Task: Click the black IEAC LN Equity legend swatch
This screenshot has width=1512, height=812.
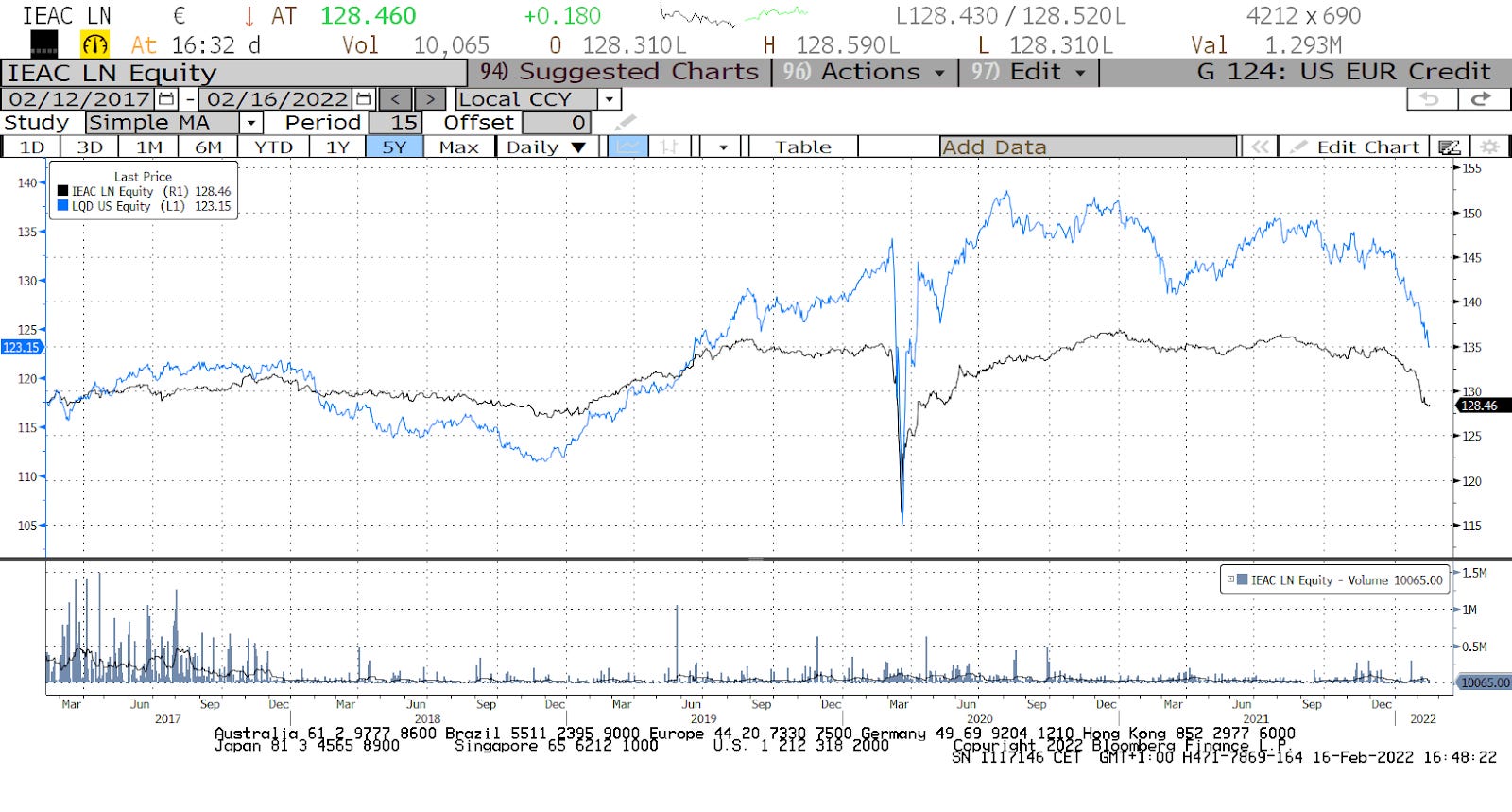Action: pos(63,191)
